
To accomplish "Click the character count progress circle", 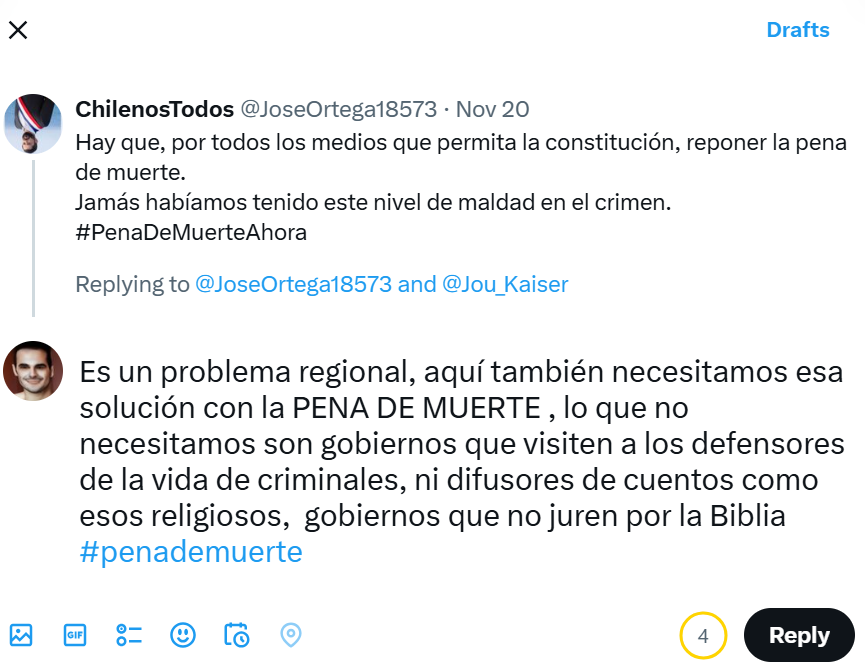I will coord(703,635).
